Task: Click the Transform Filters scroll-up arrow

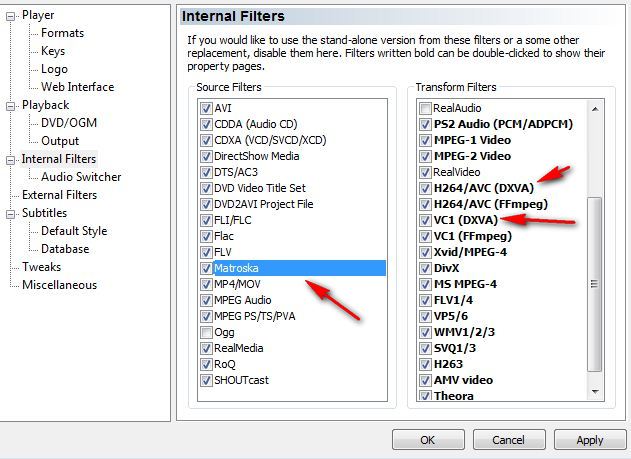Action: click(x=595, y=109)
